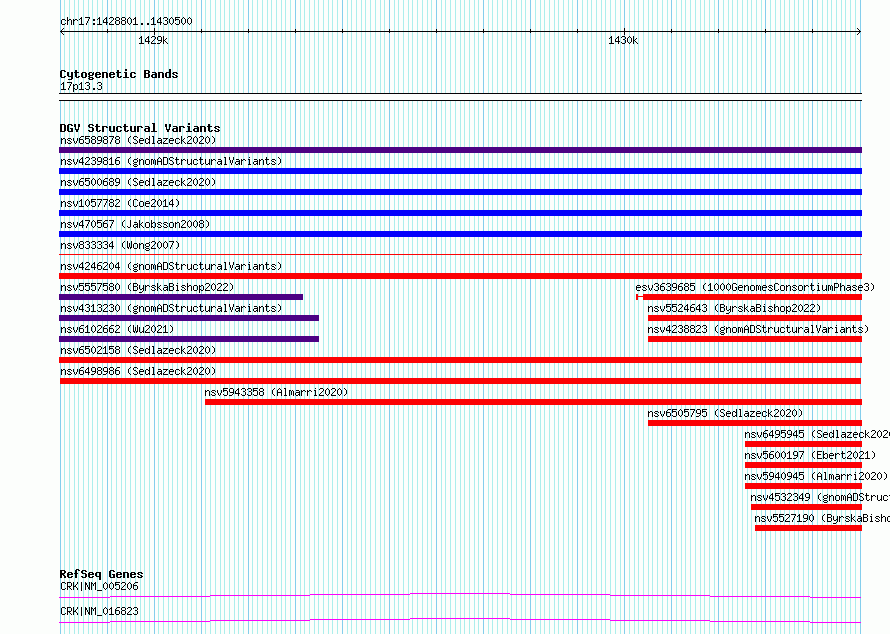
Task: Click the blue bar under nsv4239816
Action: coord(460,171)
